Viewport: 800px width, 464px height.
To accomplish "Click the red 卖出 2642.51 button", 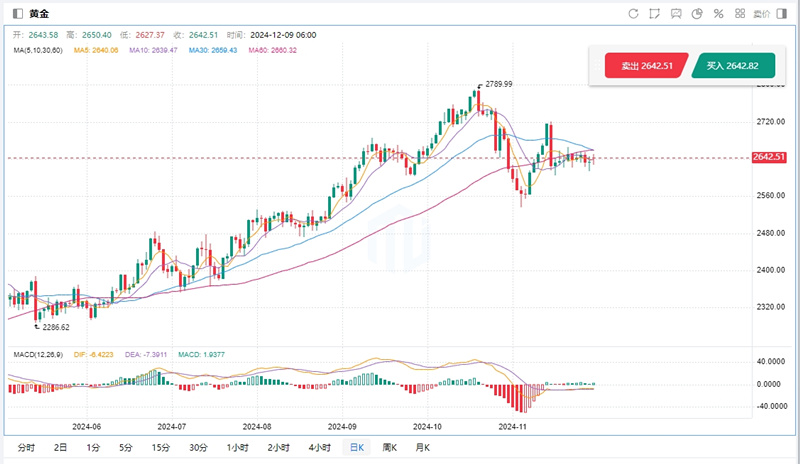I will click(645, 66).
